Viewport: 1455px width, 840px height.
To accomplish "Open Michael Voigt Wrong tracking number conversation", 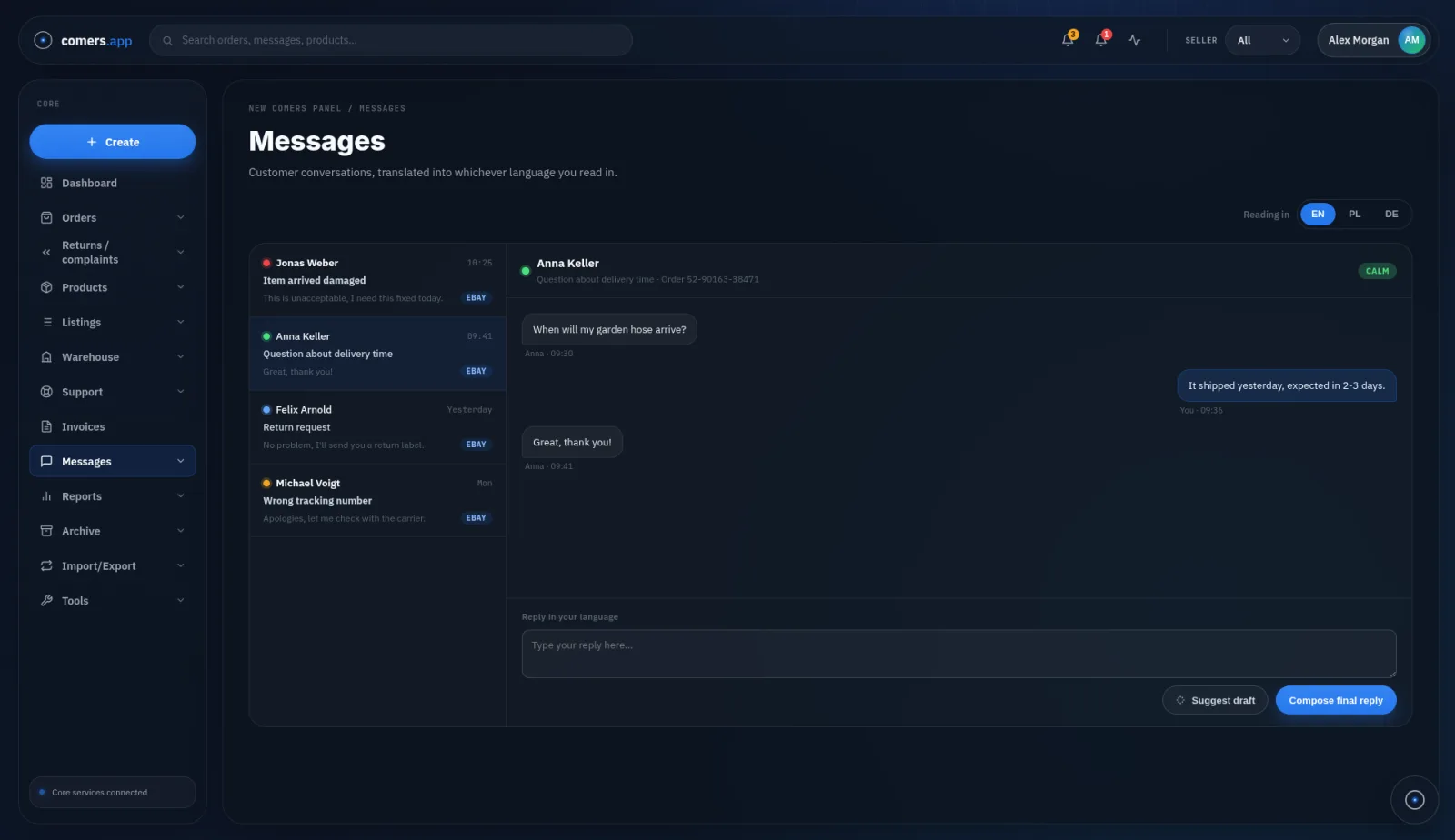I will pyautogui.click(x=377, y=500).
